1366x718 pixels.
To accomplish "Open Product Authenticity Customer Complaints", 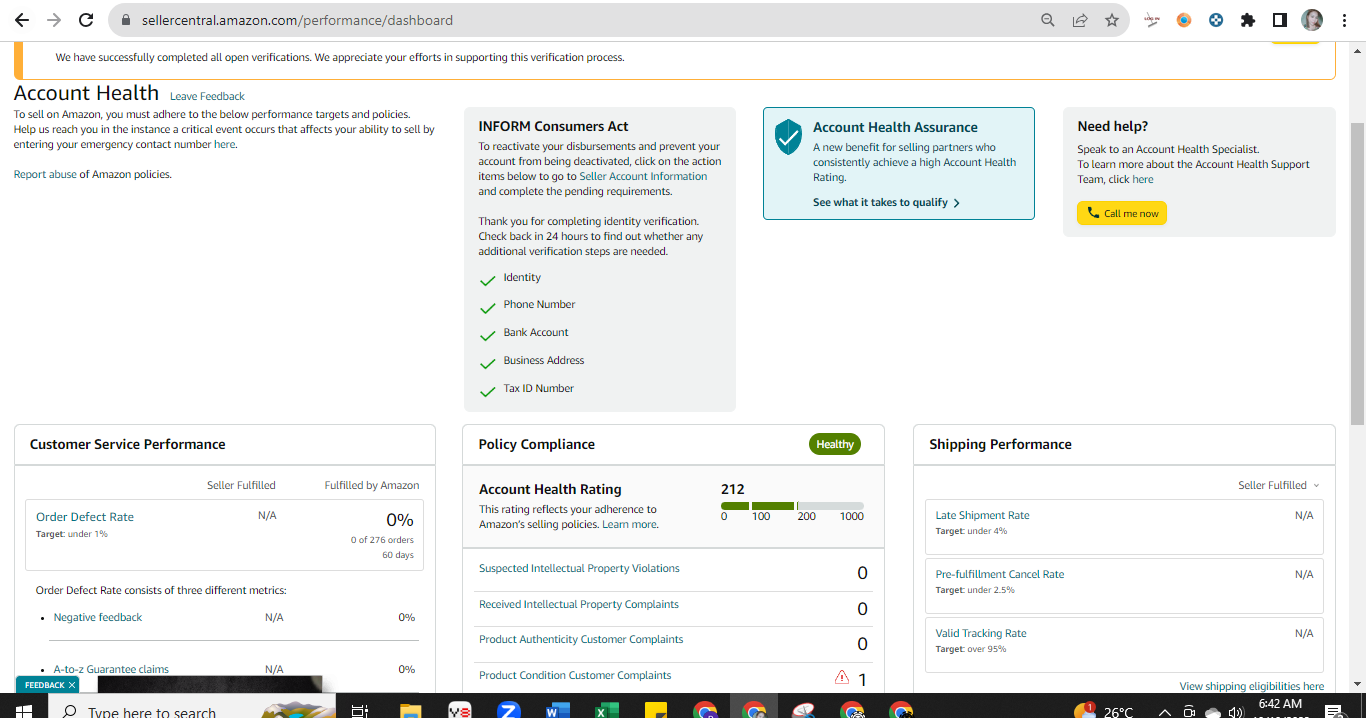I will pyautogui.click(x=581, y=639).
